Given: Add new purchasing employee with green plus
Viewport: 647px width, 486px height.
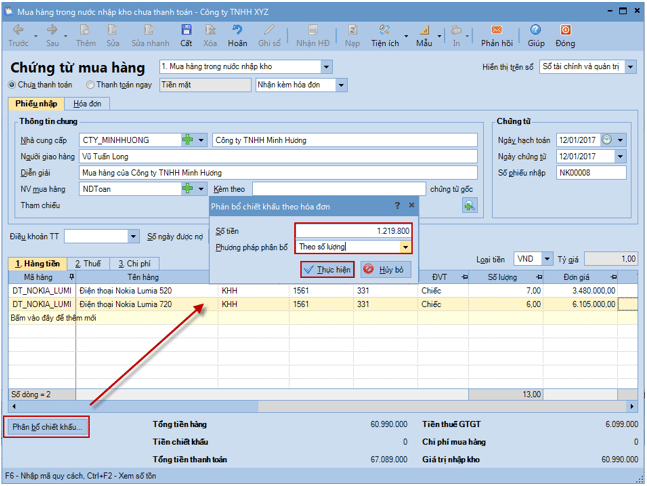Looking at the screenshot, I should click(188, 189).
